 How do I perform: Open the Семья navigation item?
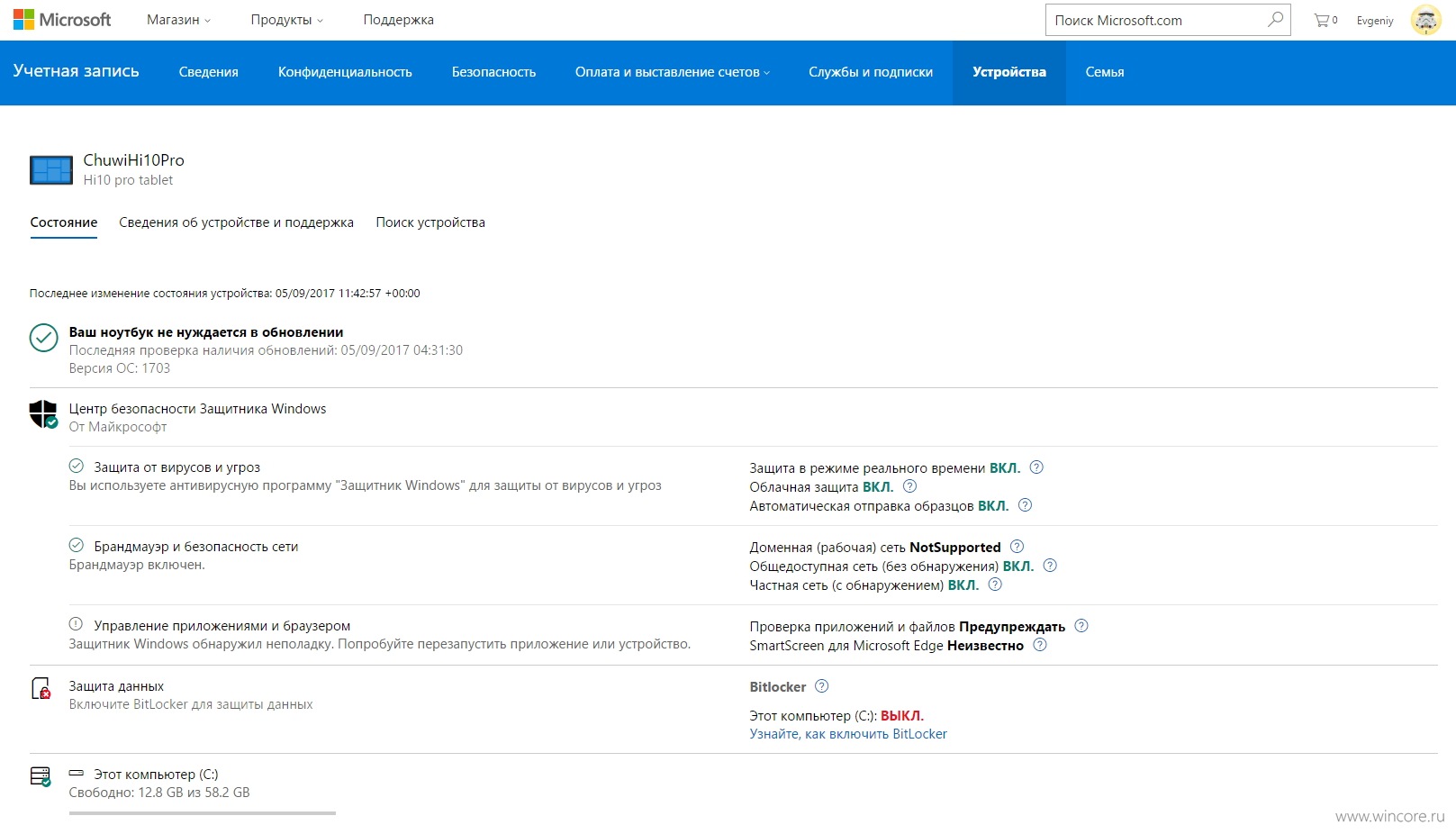(x=1105, y=72)
